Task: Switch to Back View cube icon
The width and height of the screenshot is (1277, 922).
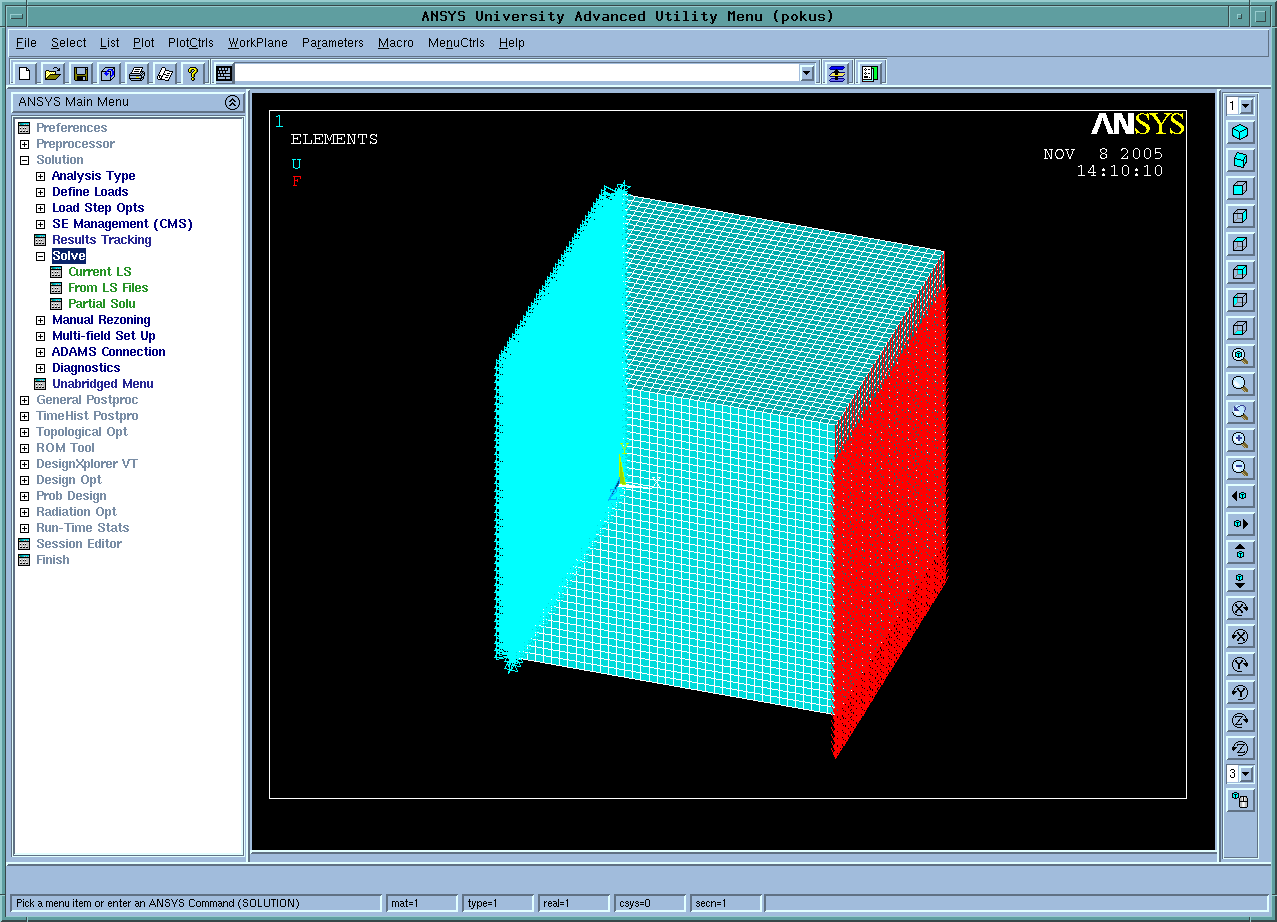Action: [x=1240, y=272]
